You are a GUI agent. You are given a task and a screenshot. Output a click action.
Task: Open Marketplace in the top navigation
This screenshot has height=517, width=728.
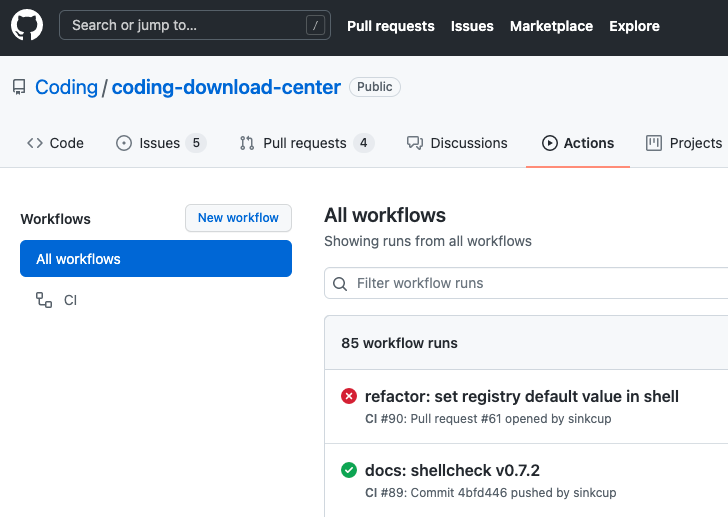tap(551, 26)
